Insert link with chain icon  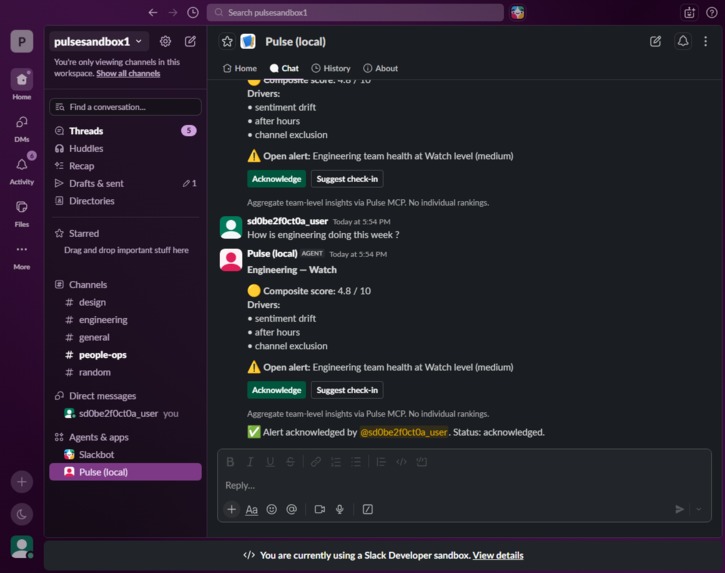coord(316,462)
